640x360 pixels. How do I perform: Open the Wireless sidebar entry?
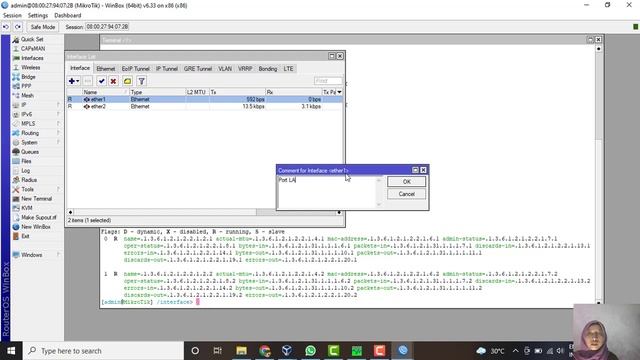point(31,67)
